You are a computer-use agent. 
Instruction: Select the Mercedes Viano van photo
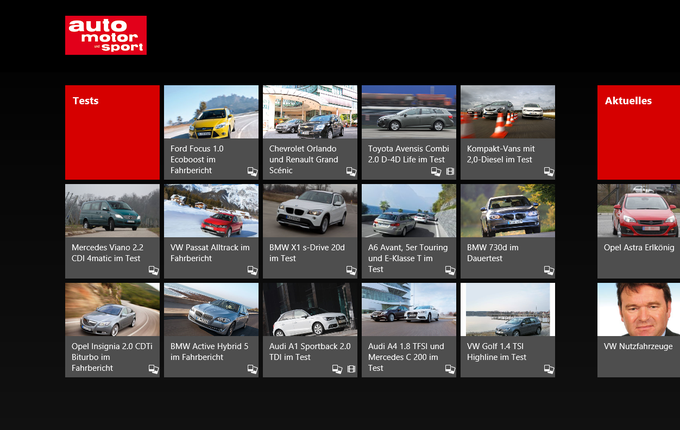(112, 211)
